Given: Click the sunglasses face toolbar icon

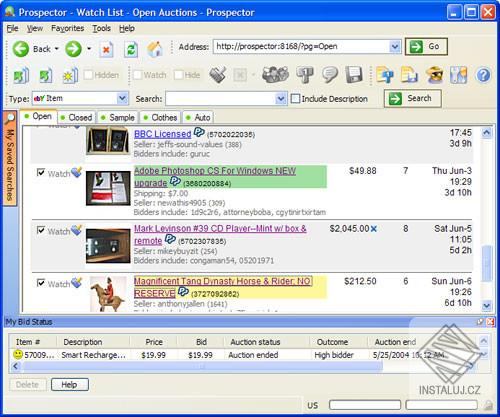Looking at the screenshot, I should tap(434, 75).
